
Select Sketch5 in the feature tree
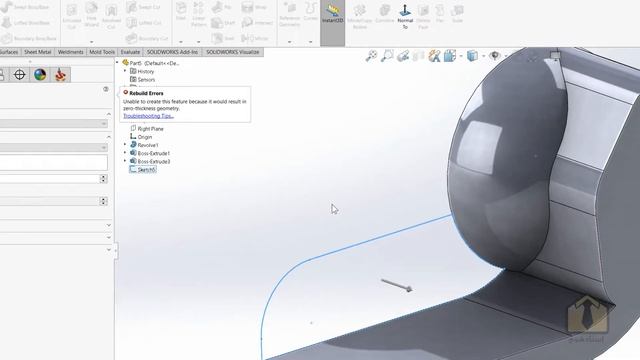142,169
